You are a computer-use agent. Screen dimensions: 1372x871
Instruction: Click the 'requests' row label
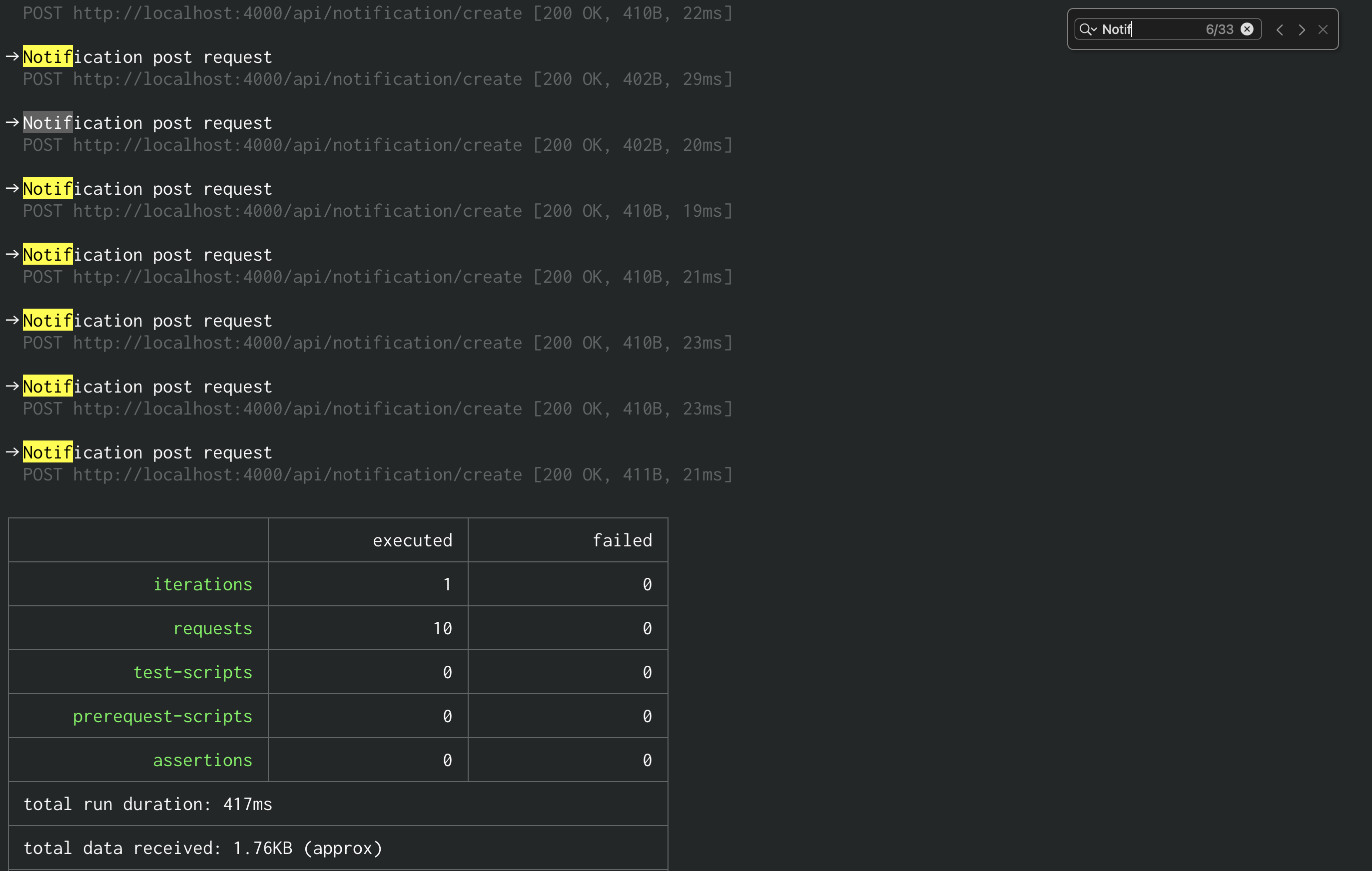[x=212, y=628]
